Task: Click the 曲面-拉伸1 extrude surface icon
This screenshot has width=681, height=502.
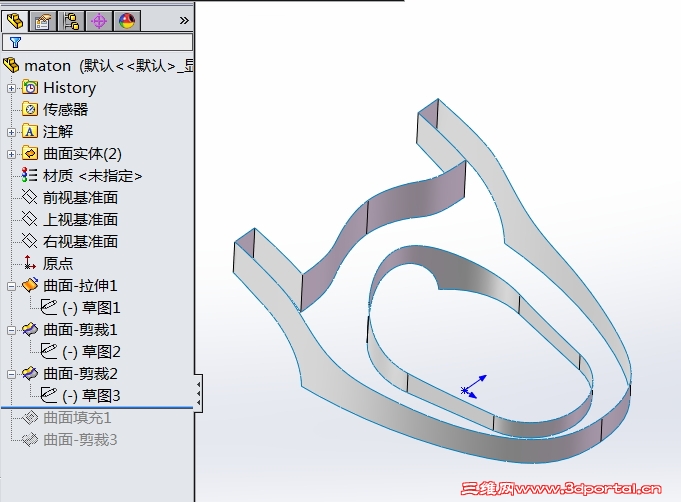Action: pyautogui.click(x=30, y=285)
